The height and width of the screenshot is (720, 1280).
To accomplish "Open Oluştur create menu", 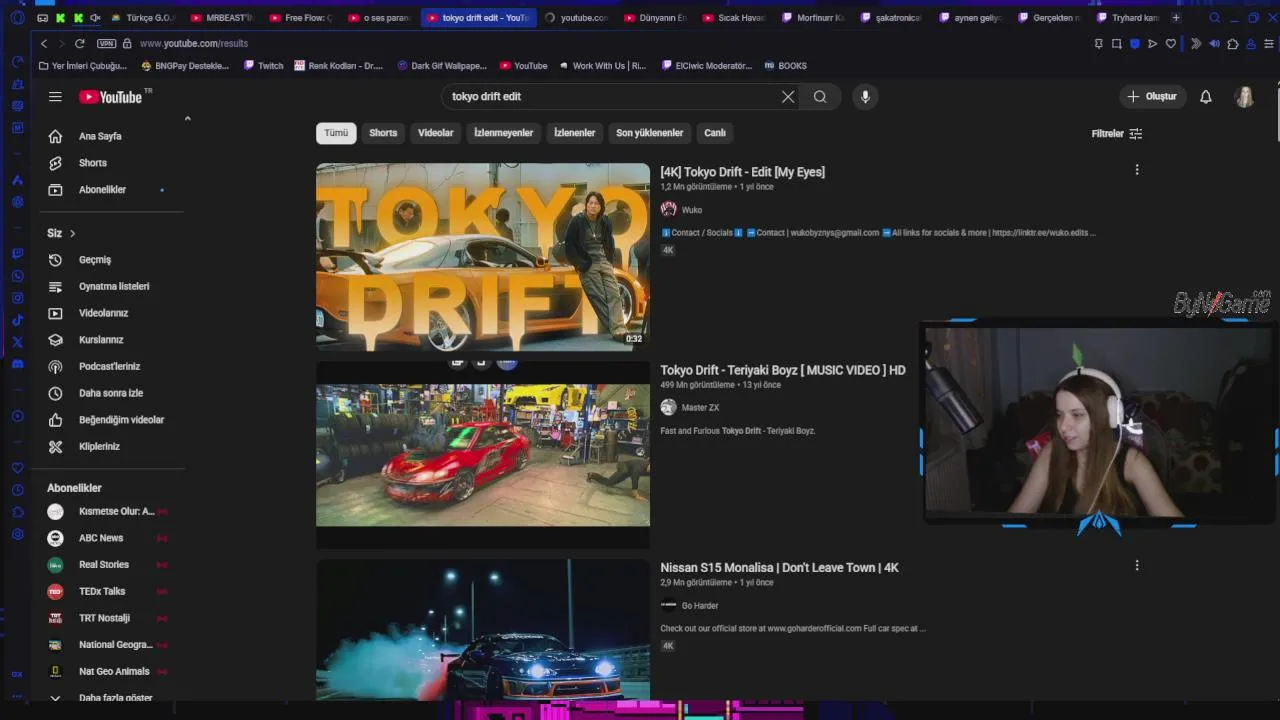I will coord(1153,97).
